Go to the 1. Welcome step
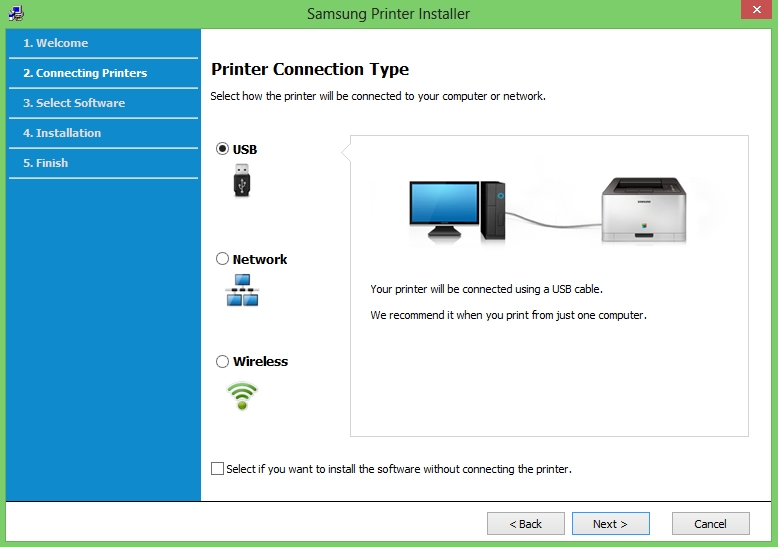 pos(56,43)
